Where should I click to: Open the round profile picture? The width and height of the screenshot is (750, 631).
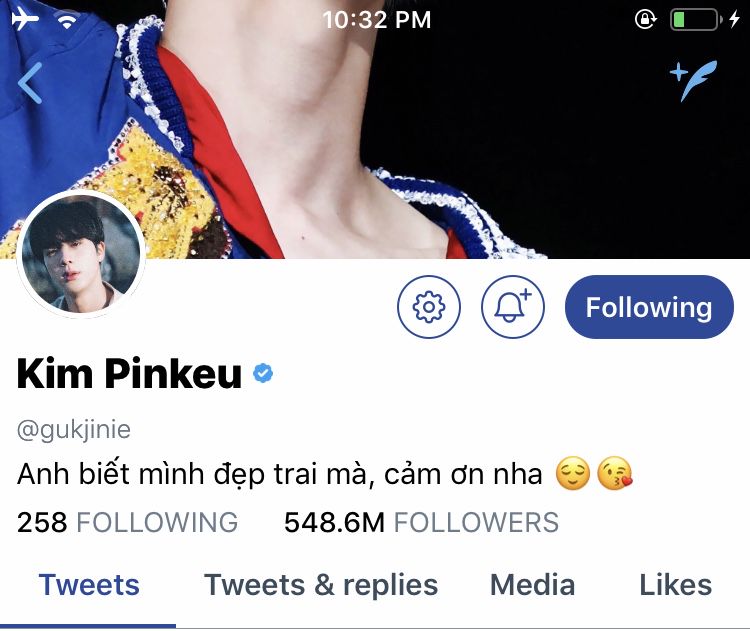click(x=81, y=254)
